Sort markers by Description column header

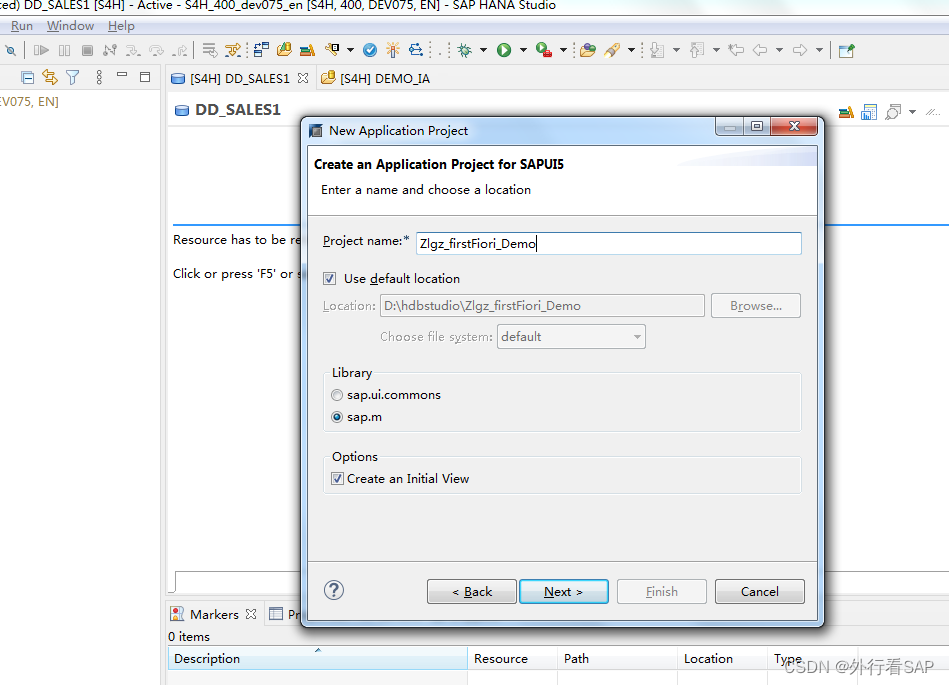click(x=318, y=658)
